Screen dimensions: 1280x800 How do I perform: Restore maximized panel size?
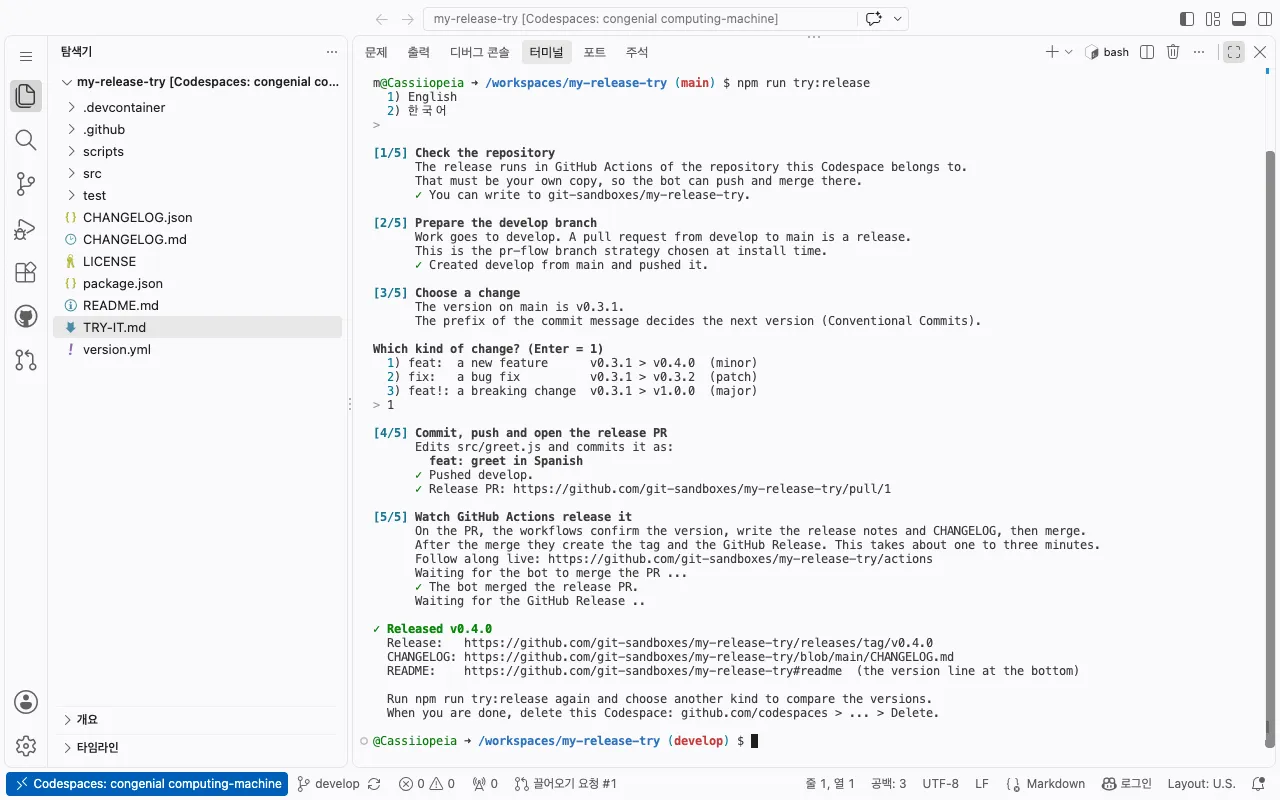[x=1234, y=52]
